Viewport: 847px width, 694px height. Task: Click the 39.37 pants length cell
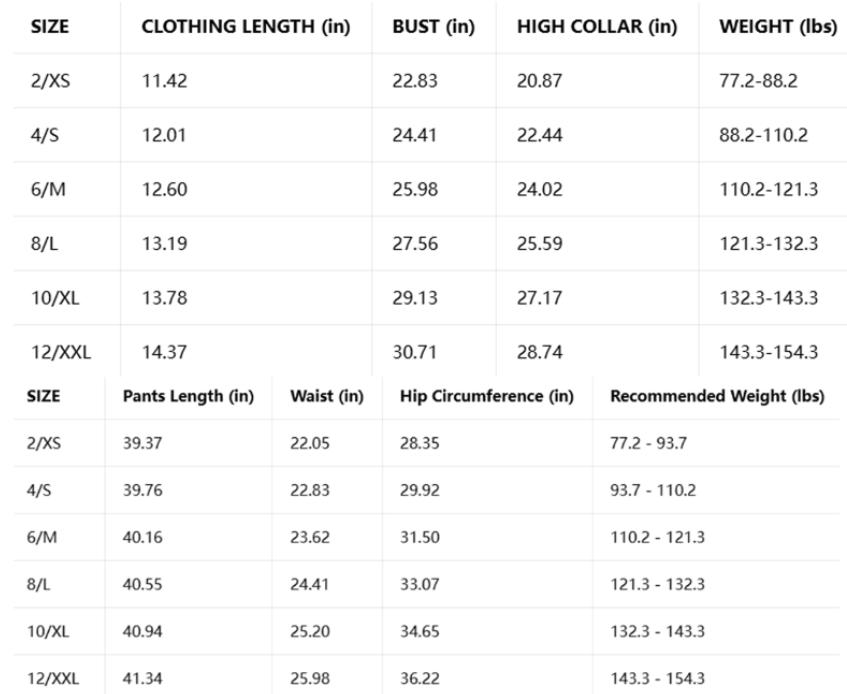[x=142, y=443]
